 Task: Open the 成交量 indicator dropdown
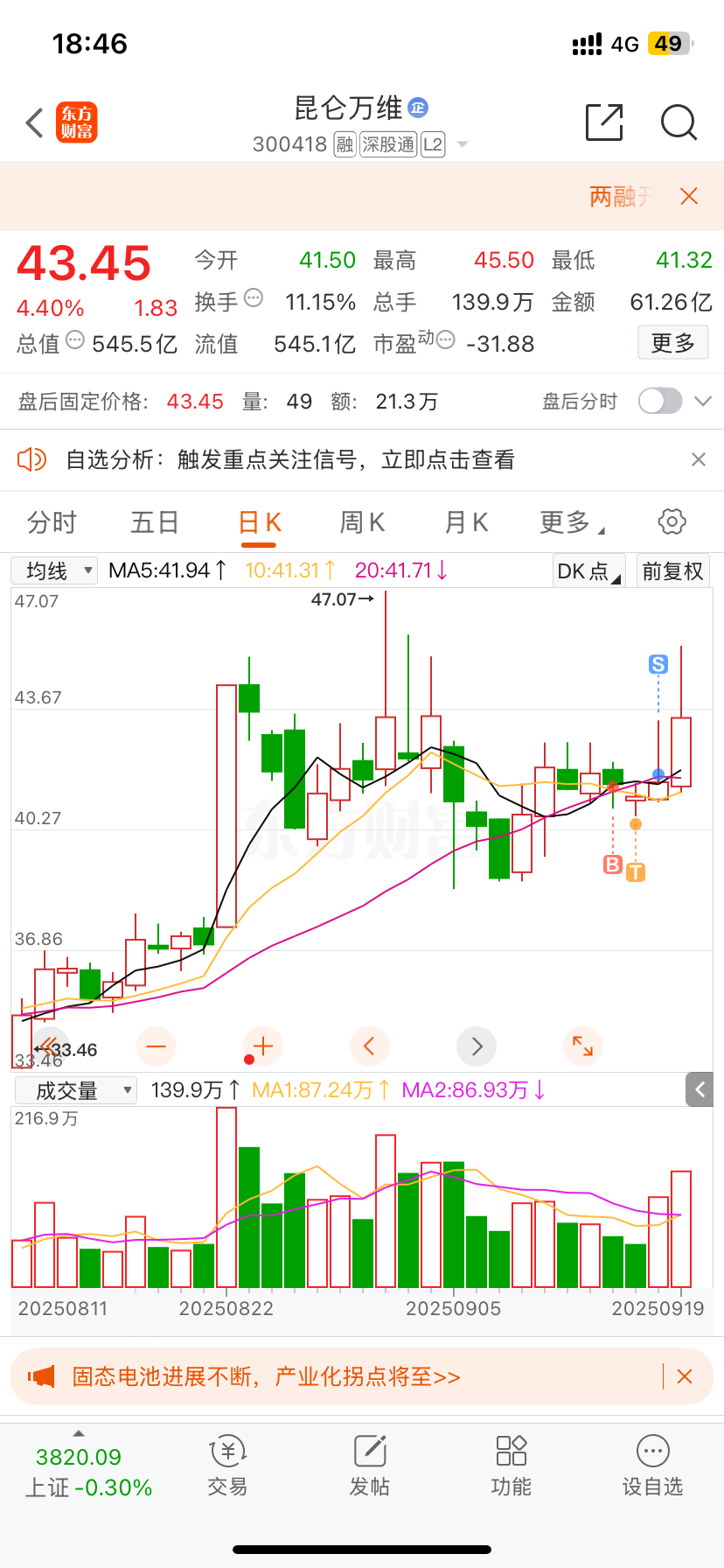tap(76, 1090)
